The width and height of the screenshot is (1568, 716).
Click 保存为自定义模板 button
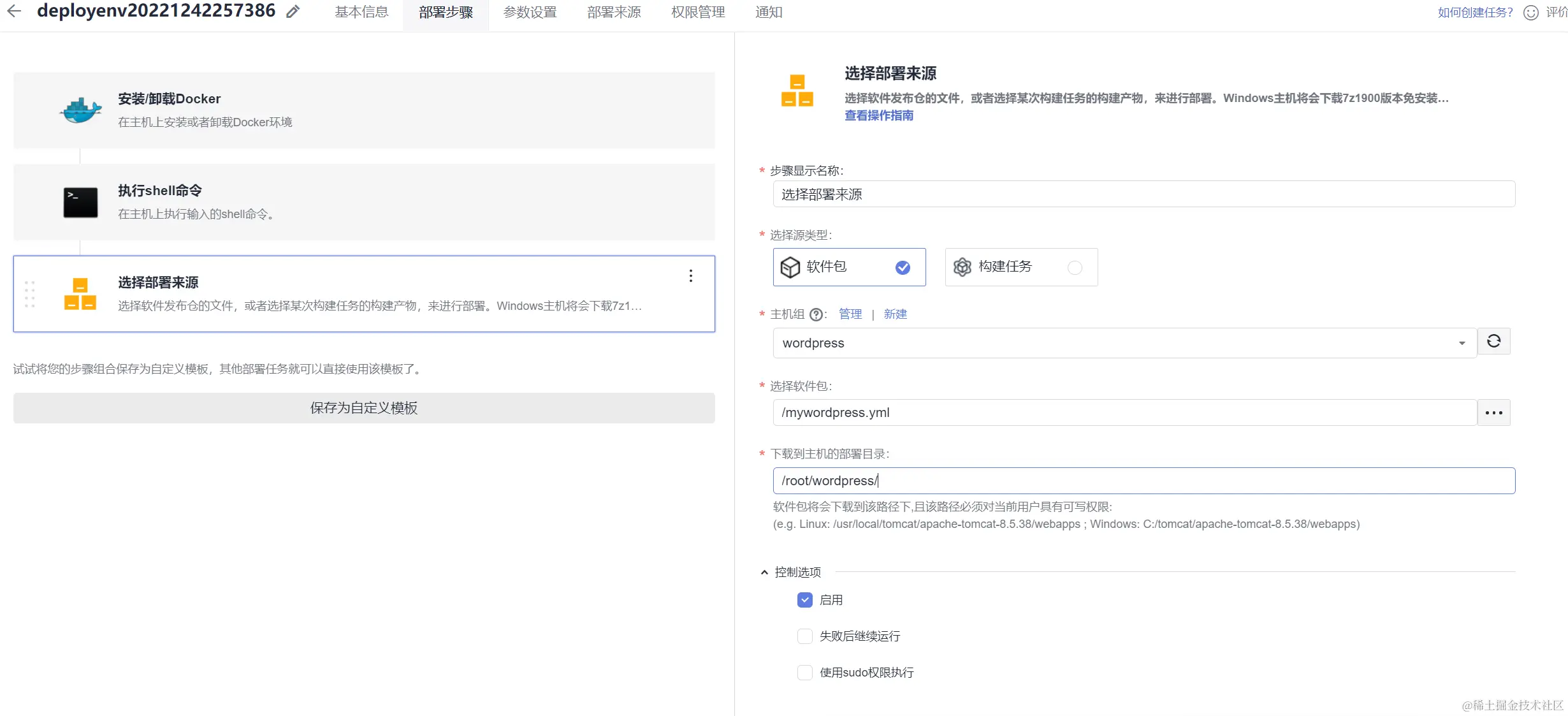coord(364,408)
